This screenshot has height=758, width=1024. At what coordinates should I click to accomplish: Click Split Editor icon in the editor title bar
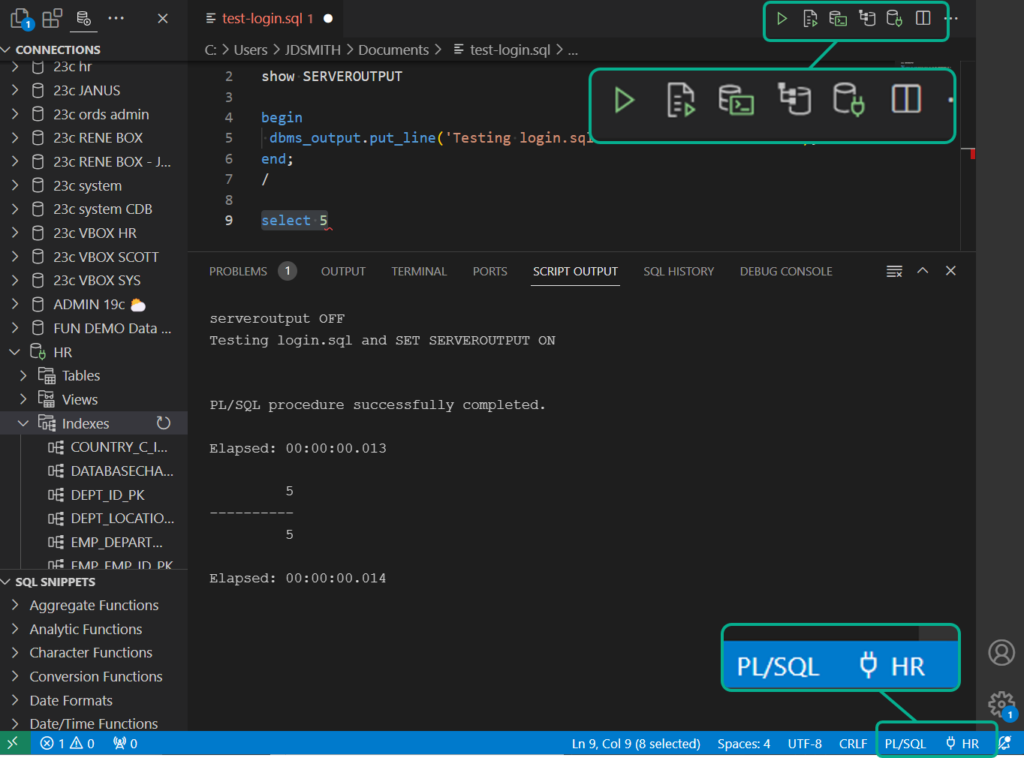point(923,19)
